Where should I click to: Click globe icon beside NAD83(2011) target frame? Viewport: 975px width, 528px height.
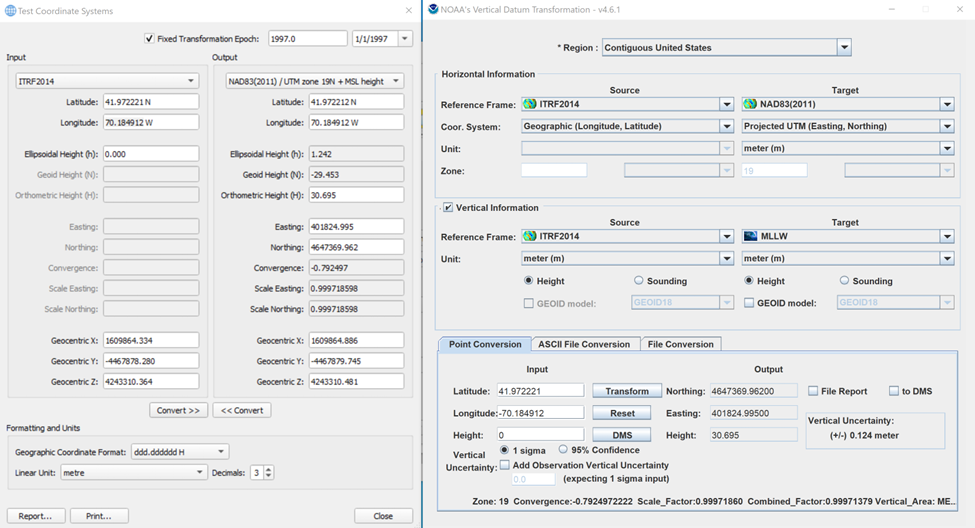pos(752,104)
